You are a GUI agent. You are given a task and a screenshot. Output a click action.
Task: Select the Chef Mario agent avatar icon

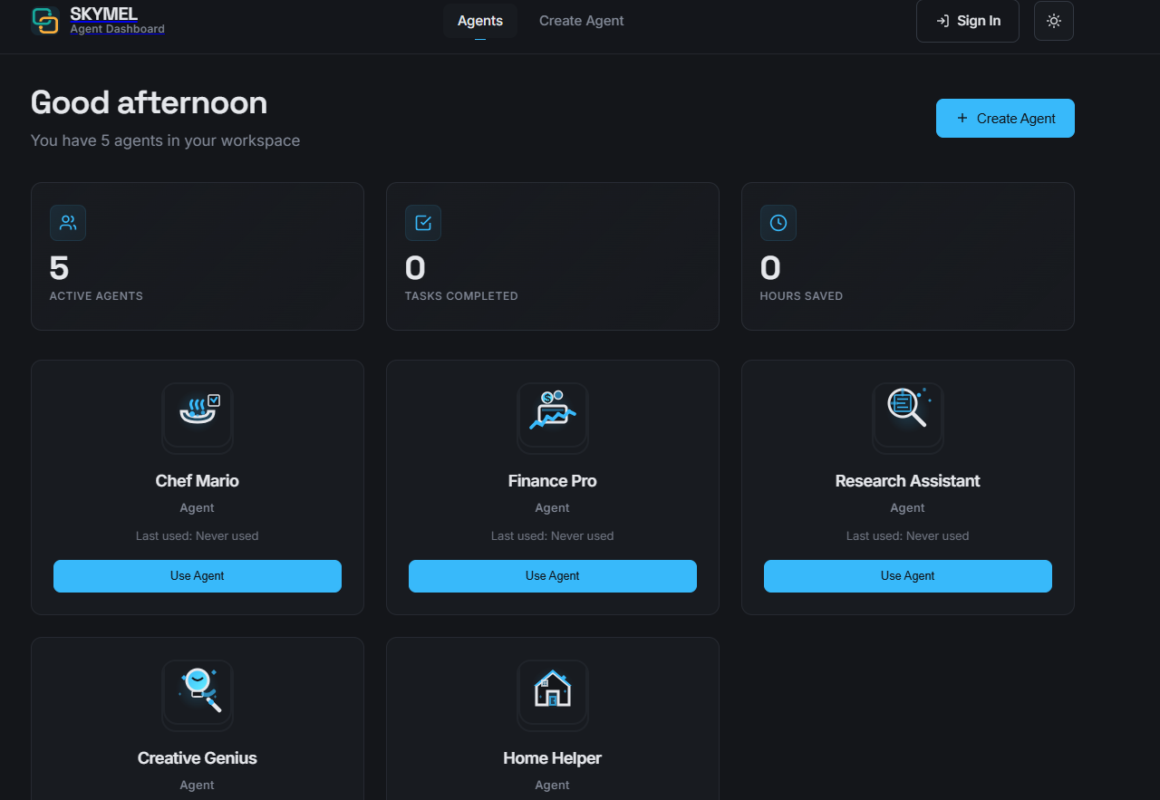[x=197, y=417]
